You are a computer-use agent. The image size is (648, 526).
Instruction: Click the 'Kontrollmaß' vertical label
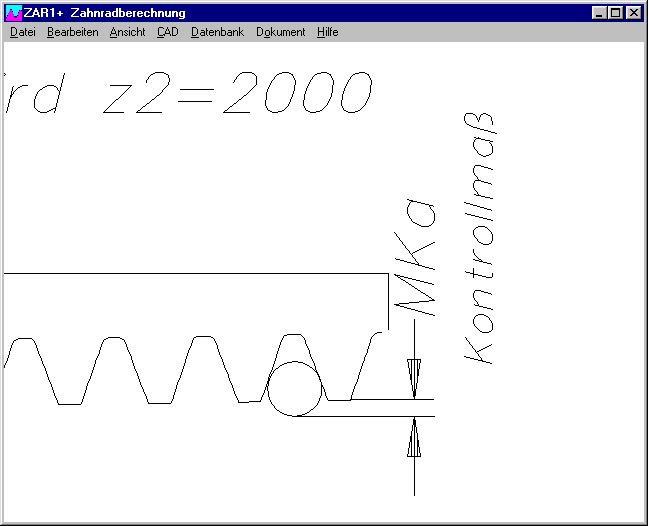(479, 238)
